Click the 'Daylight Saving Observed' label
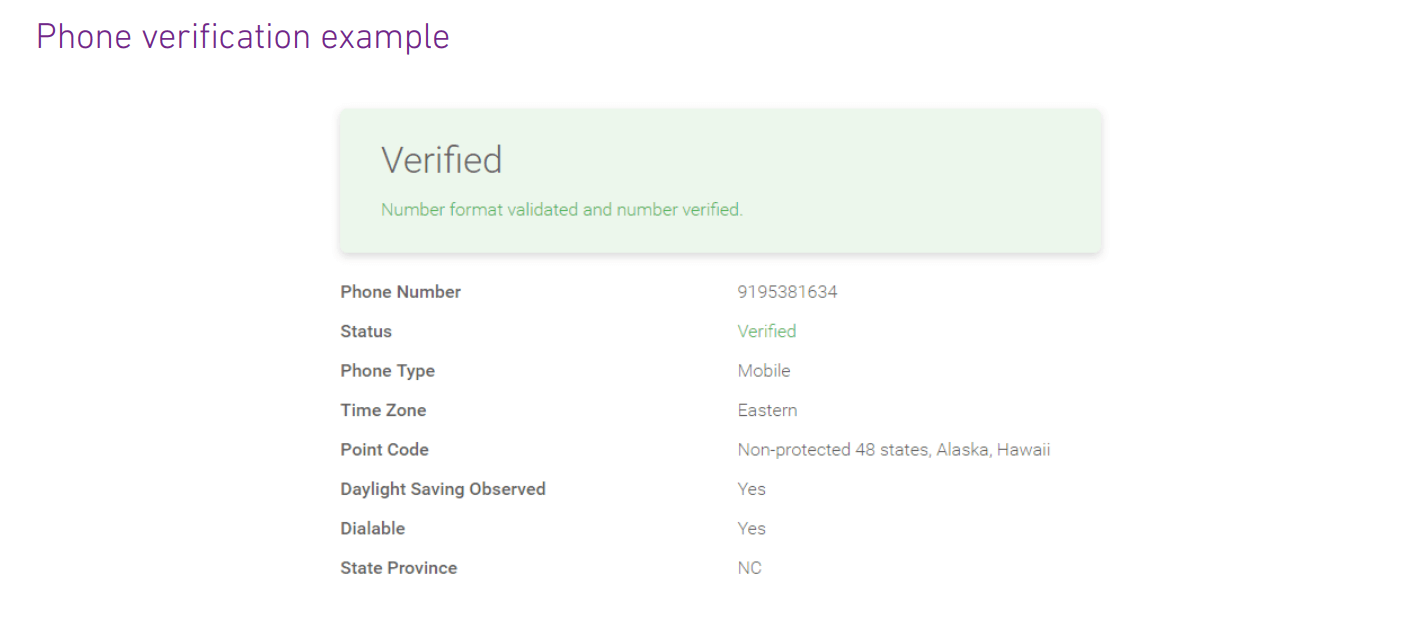1423x639 pixels. coord(443,489)
